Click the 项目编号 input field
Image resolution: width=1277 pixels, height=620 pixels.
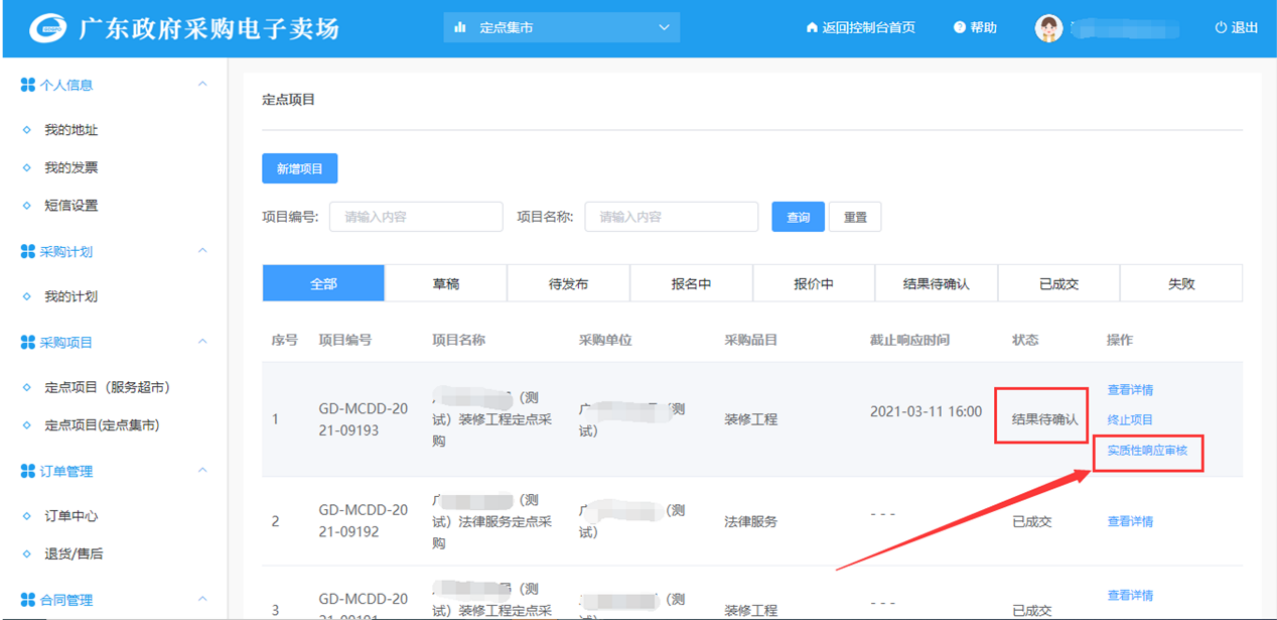(415, 217)
